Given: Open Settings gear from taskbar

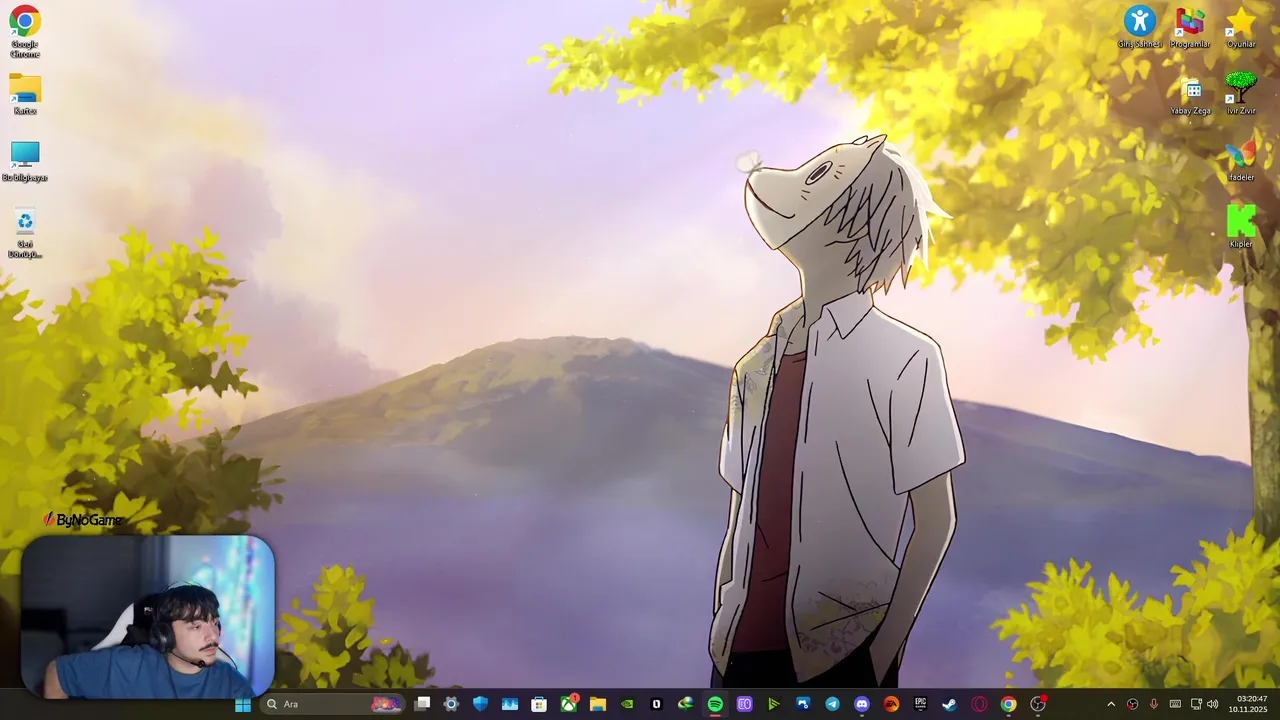Looking at the screenshot, I should pos(451,704).
